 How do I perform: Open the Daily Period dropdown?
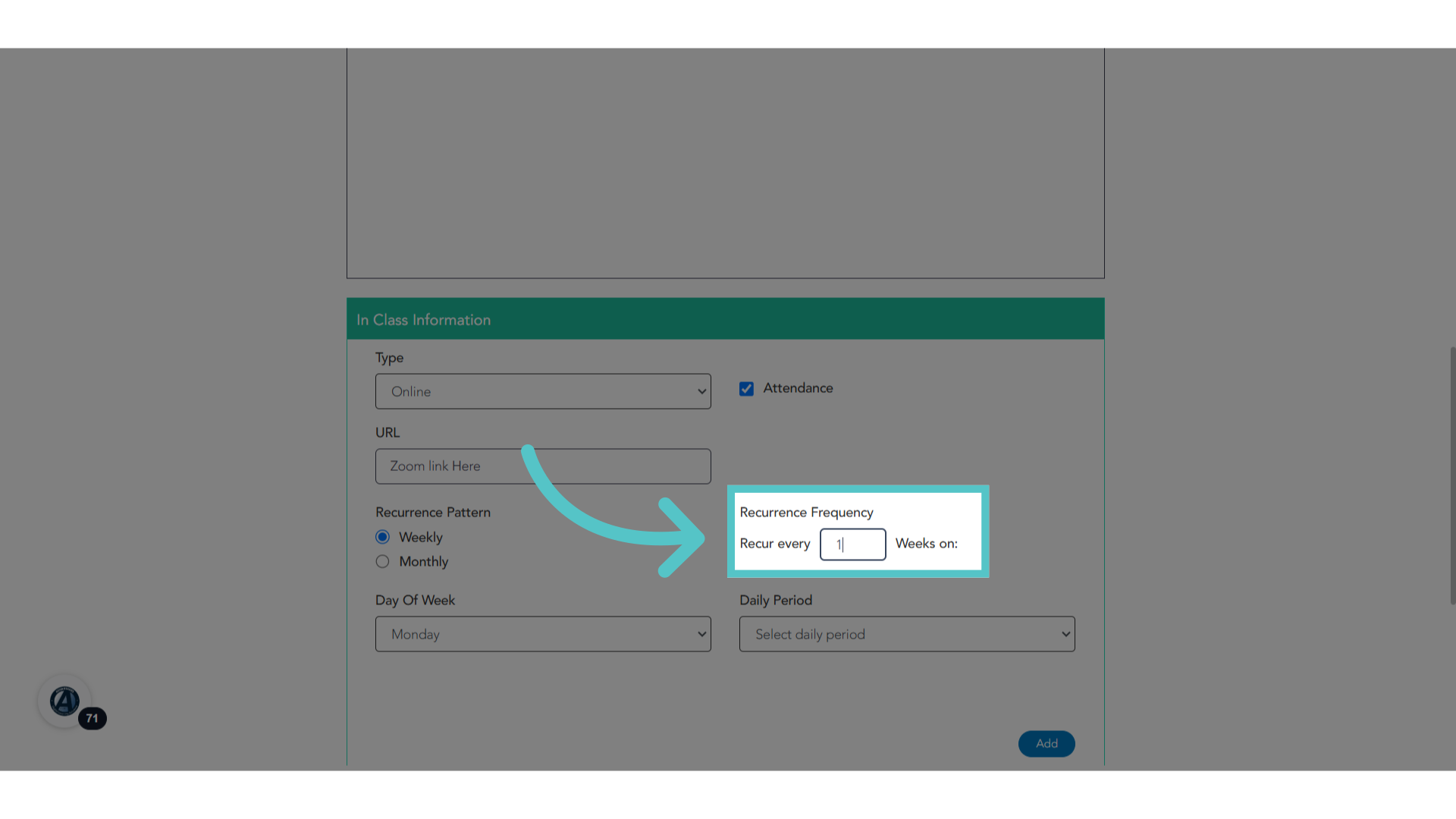pyautogui.click(x=907, y=634)
